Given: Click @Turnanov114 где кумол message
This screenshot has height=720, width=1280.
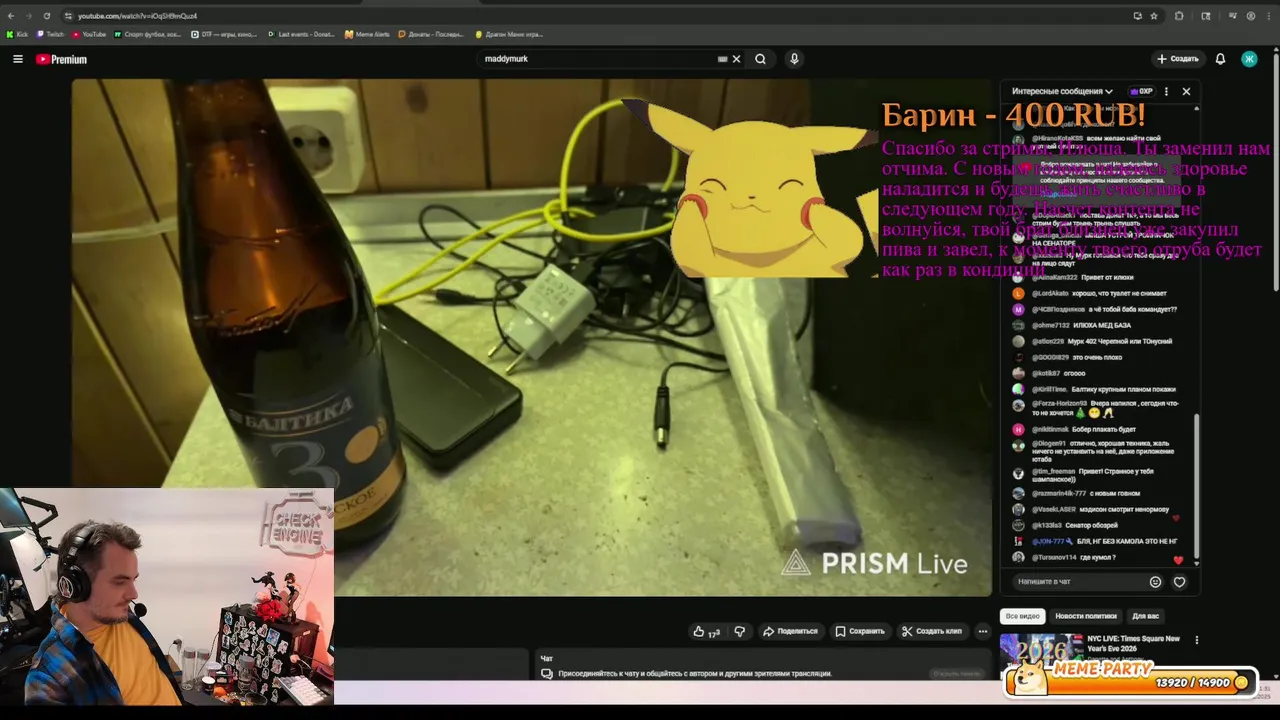Looking at the screenshot, I should [1065, 557].
